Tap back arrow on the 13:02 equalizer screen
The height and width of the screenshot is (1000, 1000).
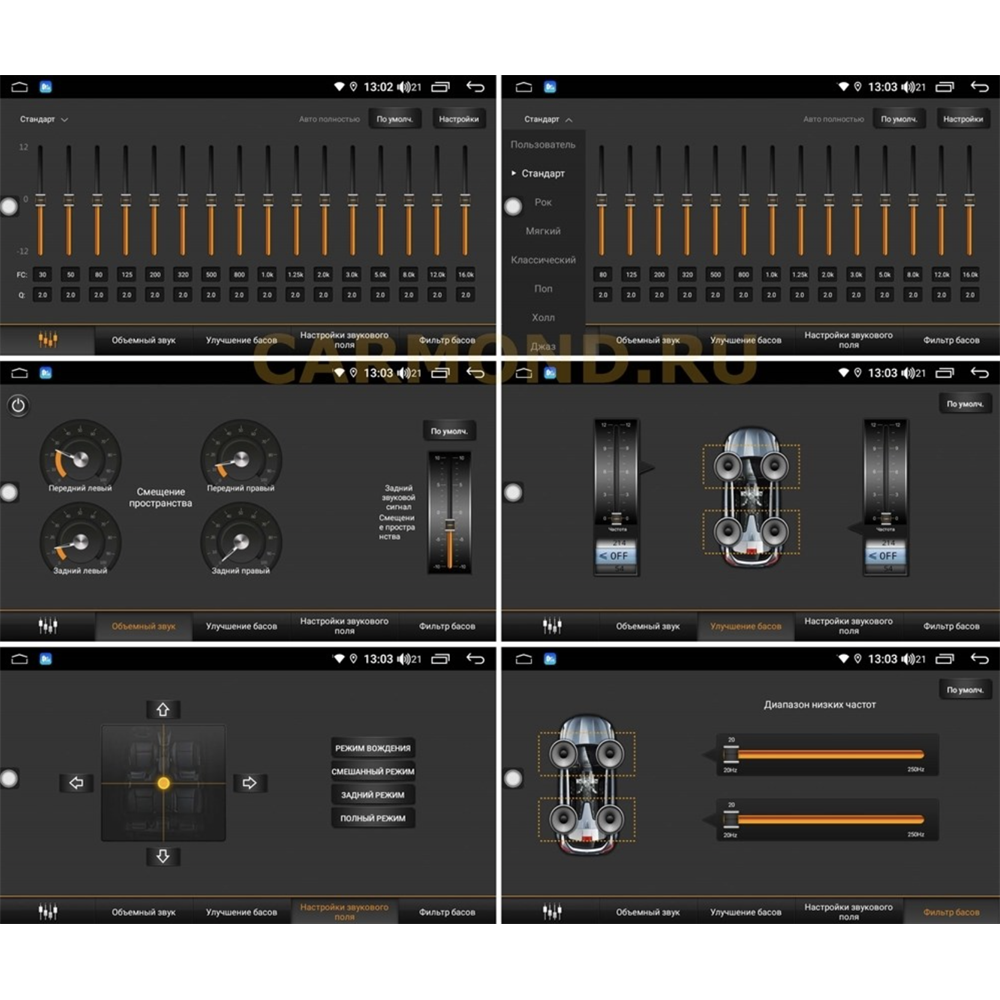pyautogui.click(x=475, y=87)
